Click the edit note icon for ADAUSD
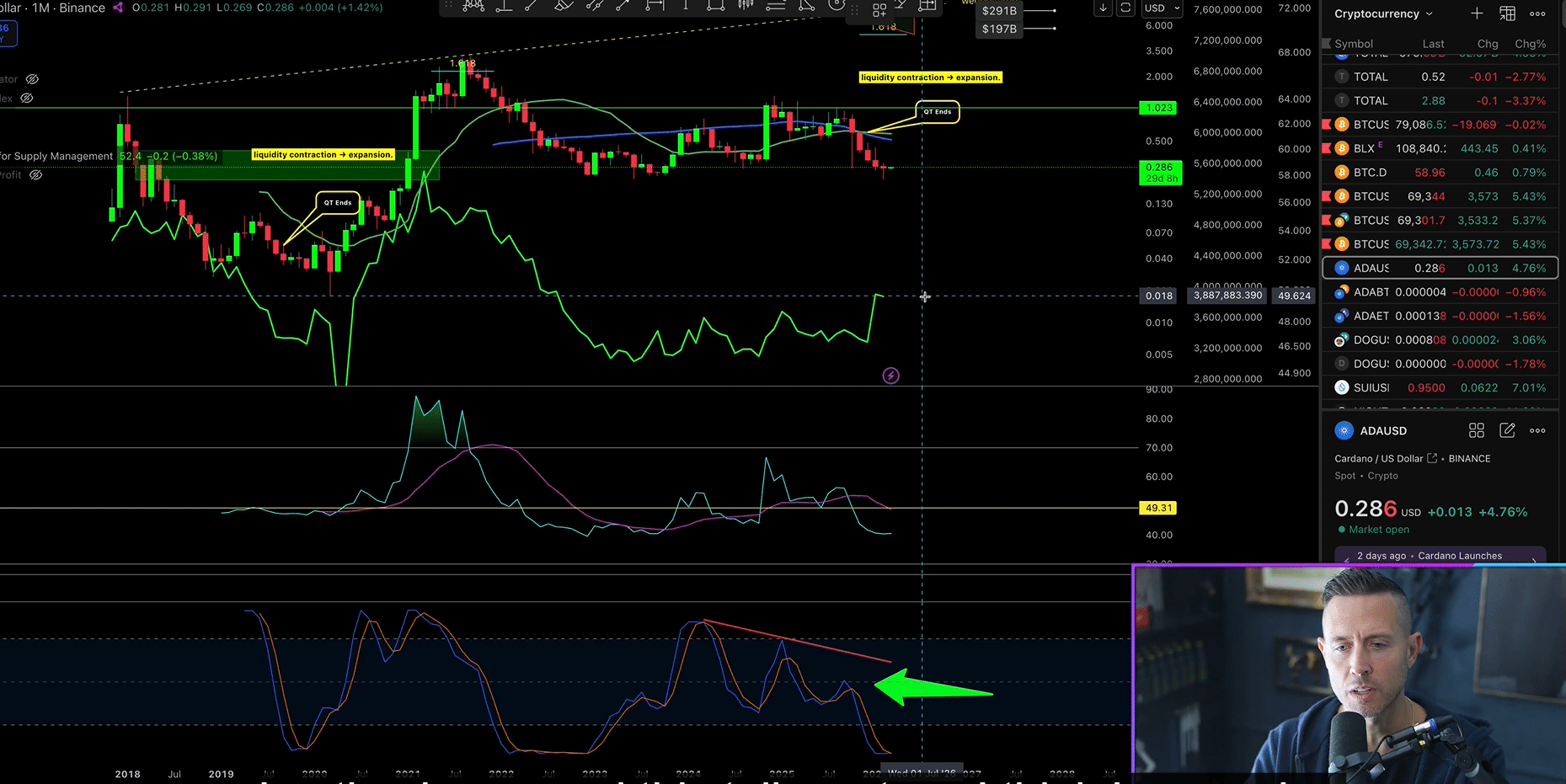The width and height of the screenshot is (1566, 784). tap(1507, 430)
